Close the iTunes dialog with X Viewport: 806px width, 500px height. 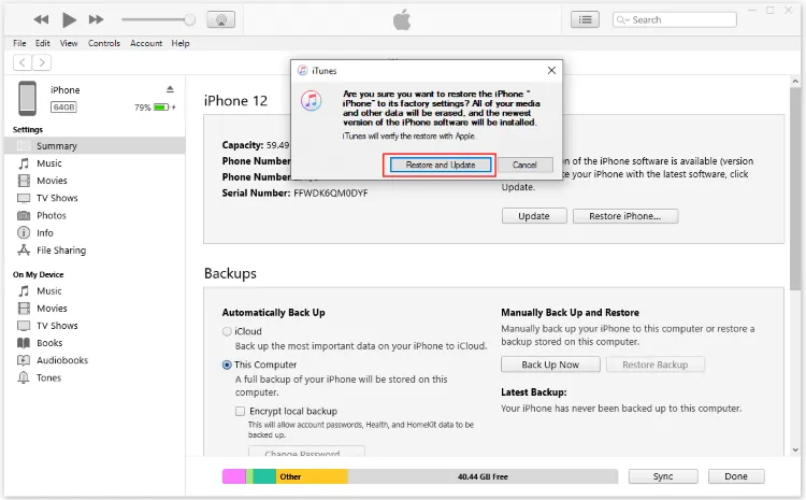point(552,70)
